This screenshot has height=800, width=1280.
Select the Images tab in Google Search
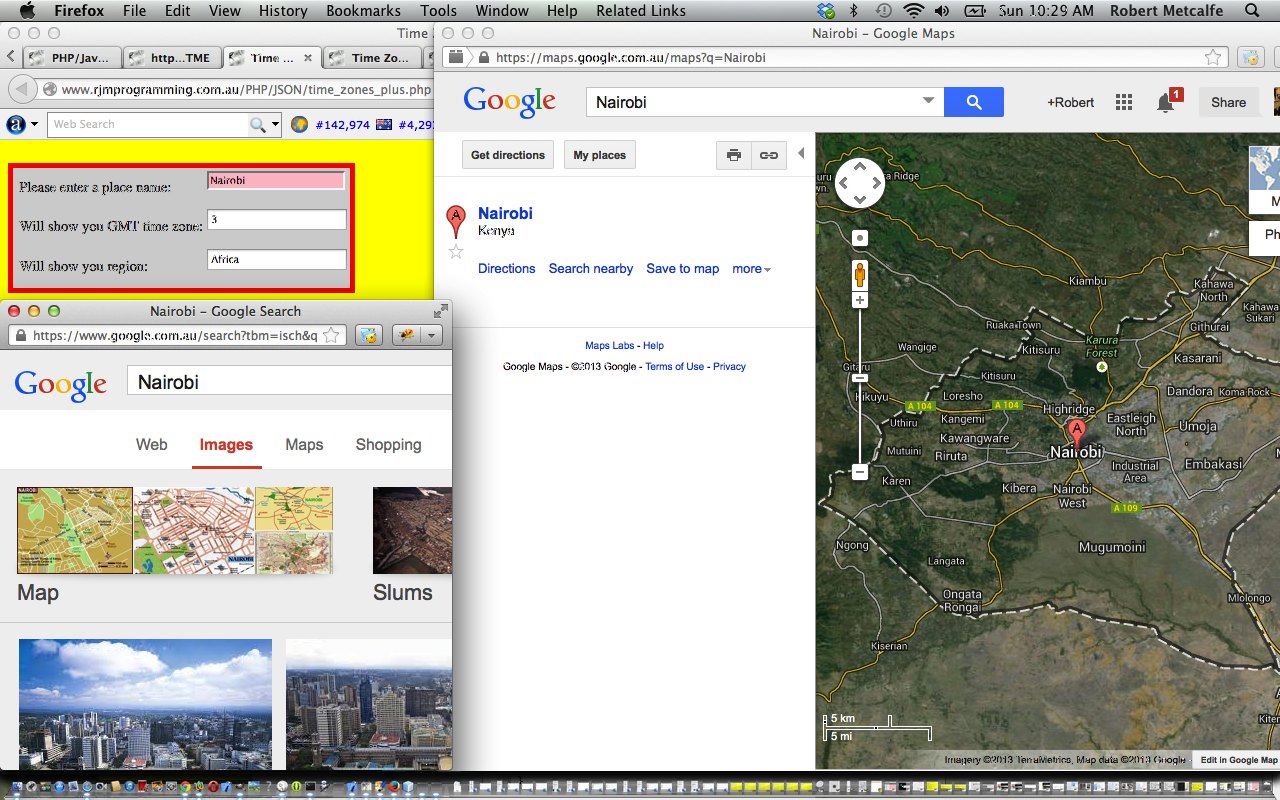[x=226, y=445]
